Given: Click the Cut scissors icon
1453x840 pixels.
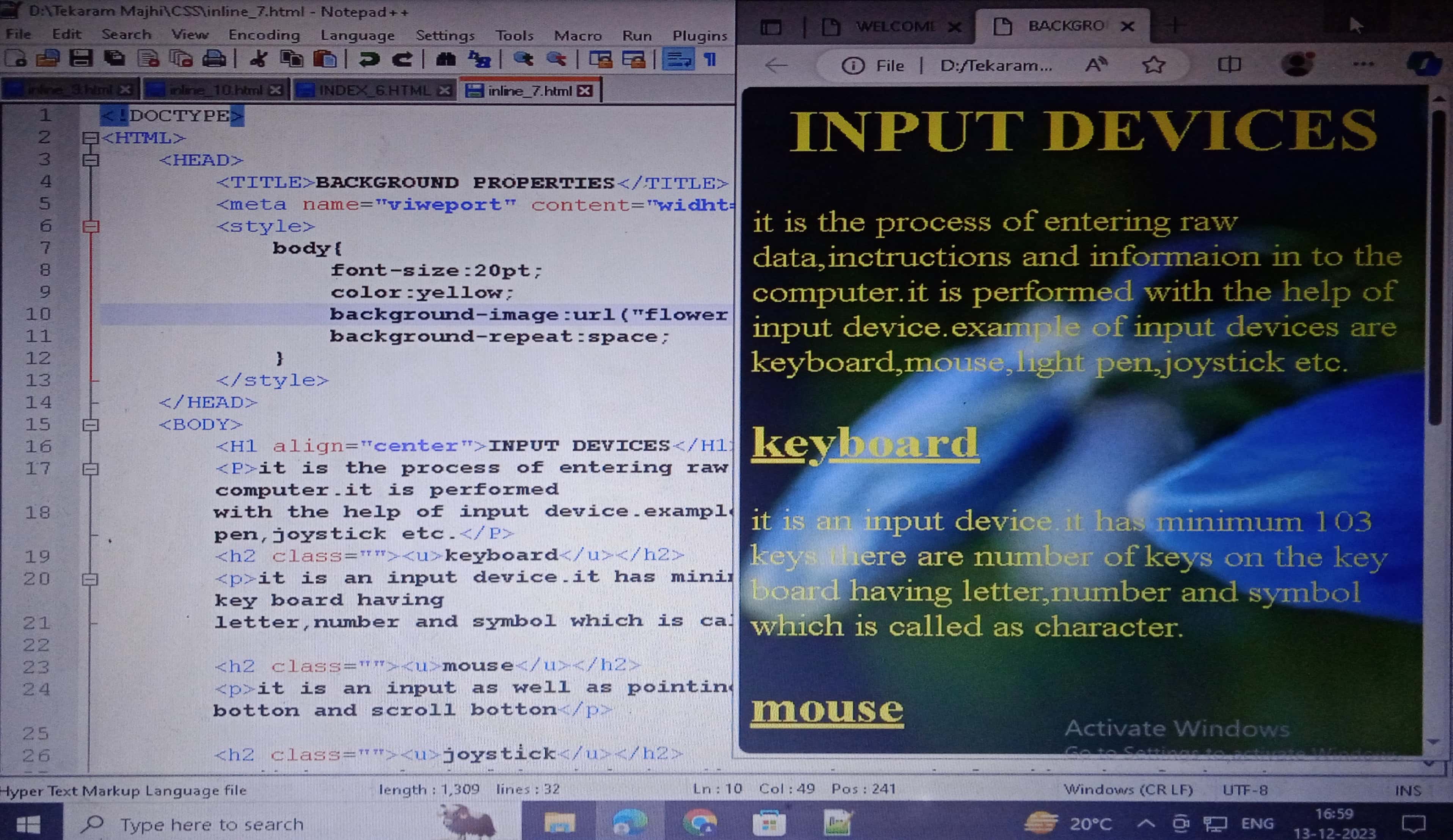Looking at the screenshot, I should [258, 59].
